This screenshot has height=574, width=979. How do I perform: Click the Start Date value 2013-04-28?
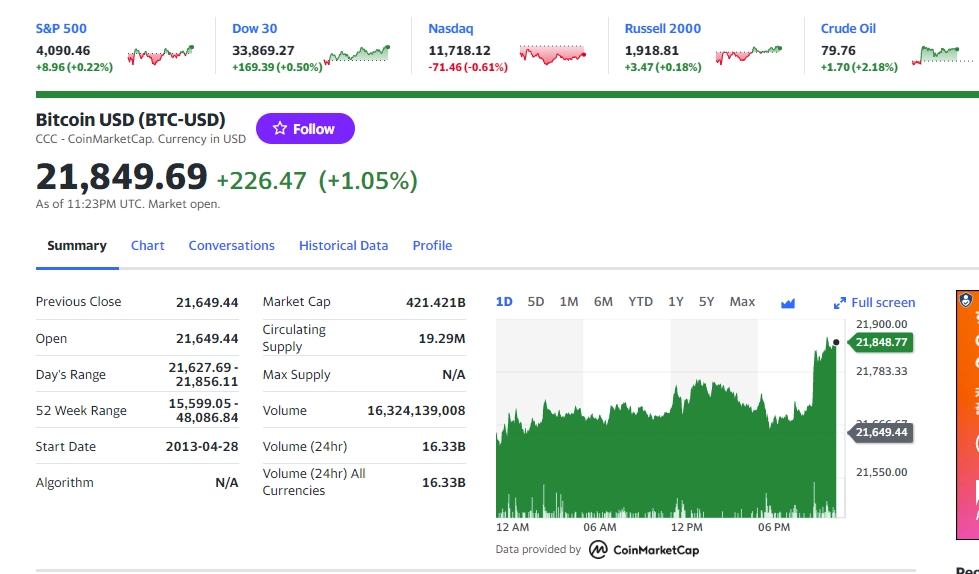pyautogui.click(x=202, y=447)
